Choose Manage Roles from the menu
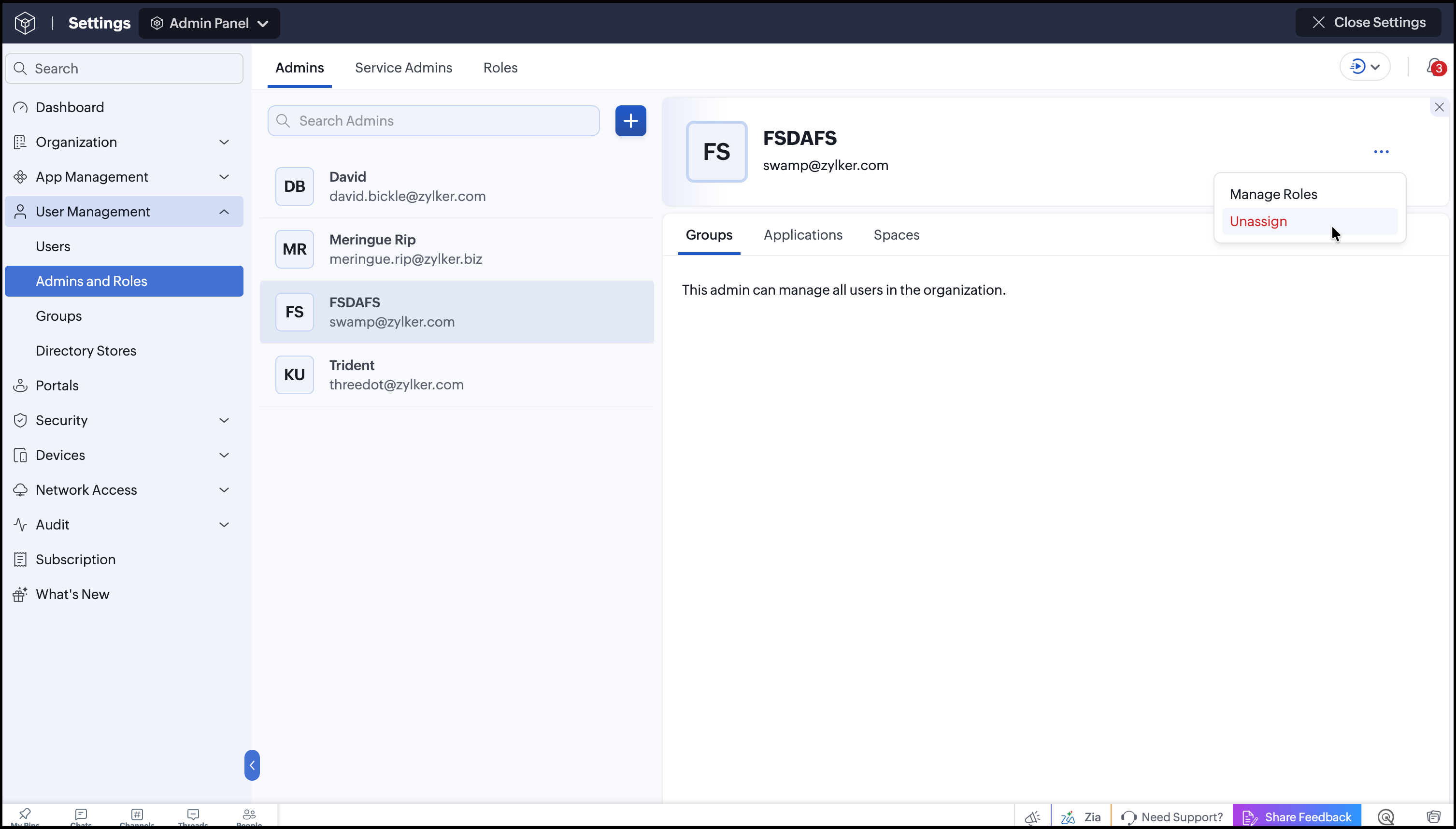Screen dimensions: 1456x829 [1310, 194]
